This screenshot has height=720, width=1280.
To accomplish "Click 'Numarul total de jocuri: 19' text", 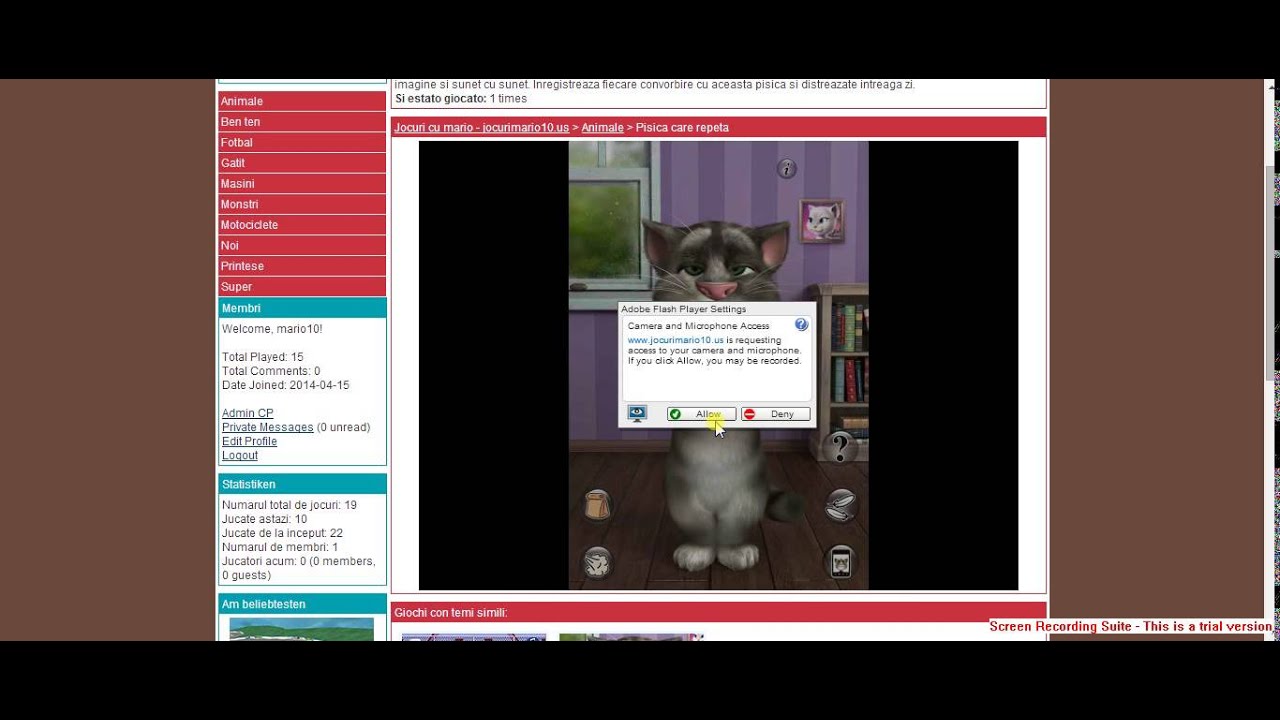I will [x=289, y=505].
